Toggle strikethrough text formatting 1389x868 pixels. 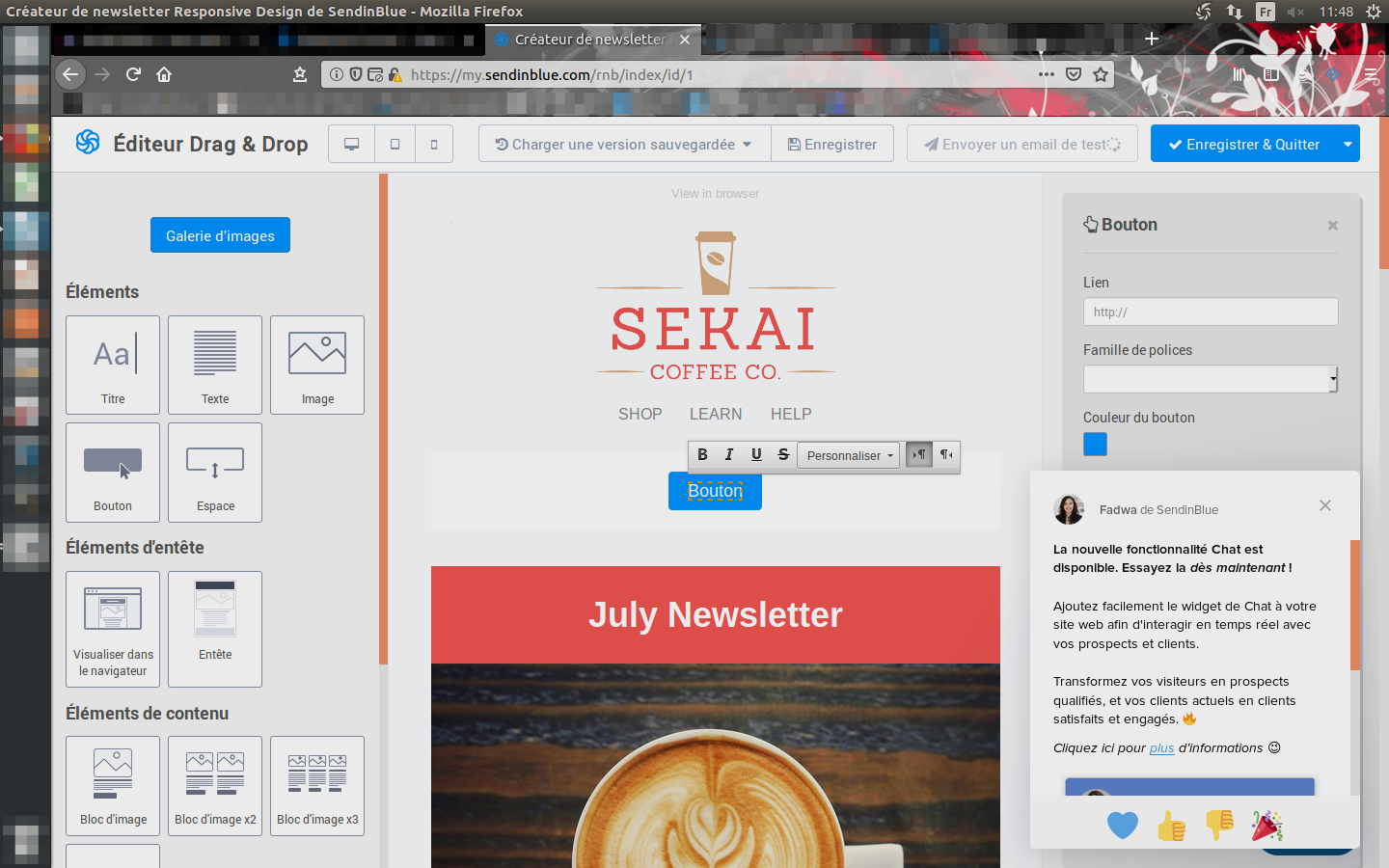[x=783, y=454]
